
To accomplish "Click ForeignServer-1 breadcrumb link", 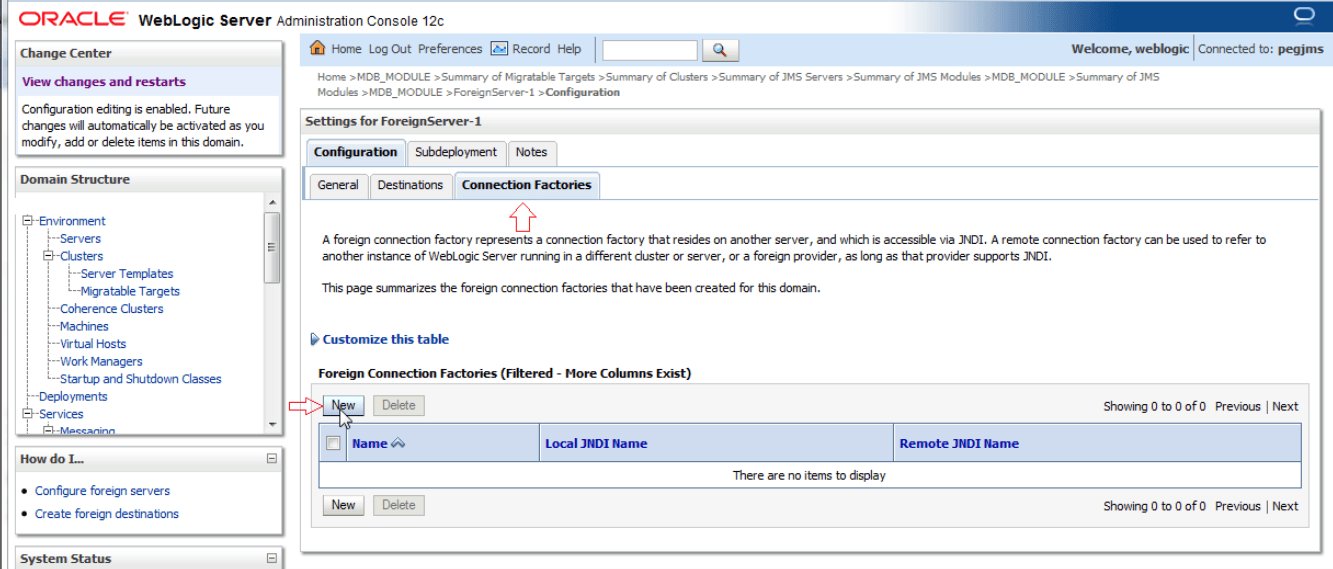I will 495,92.
